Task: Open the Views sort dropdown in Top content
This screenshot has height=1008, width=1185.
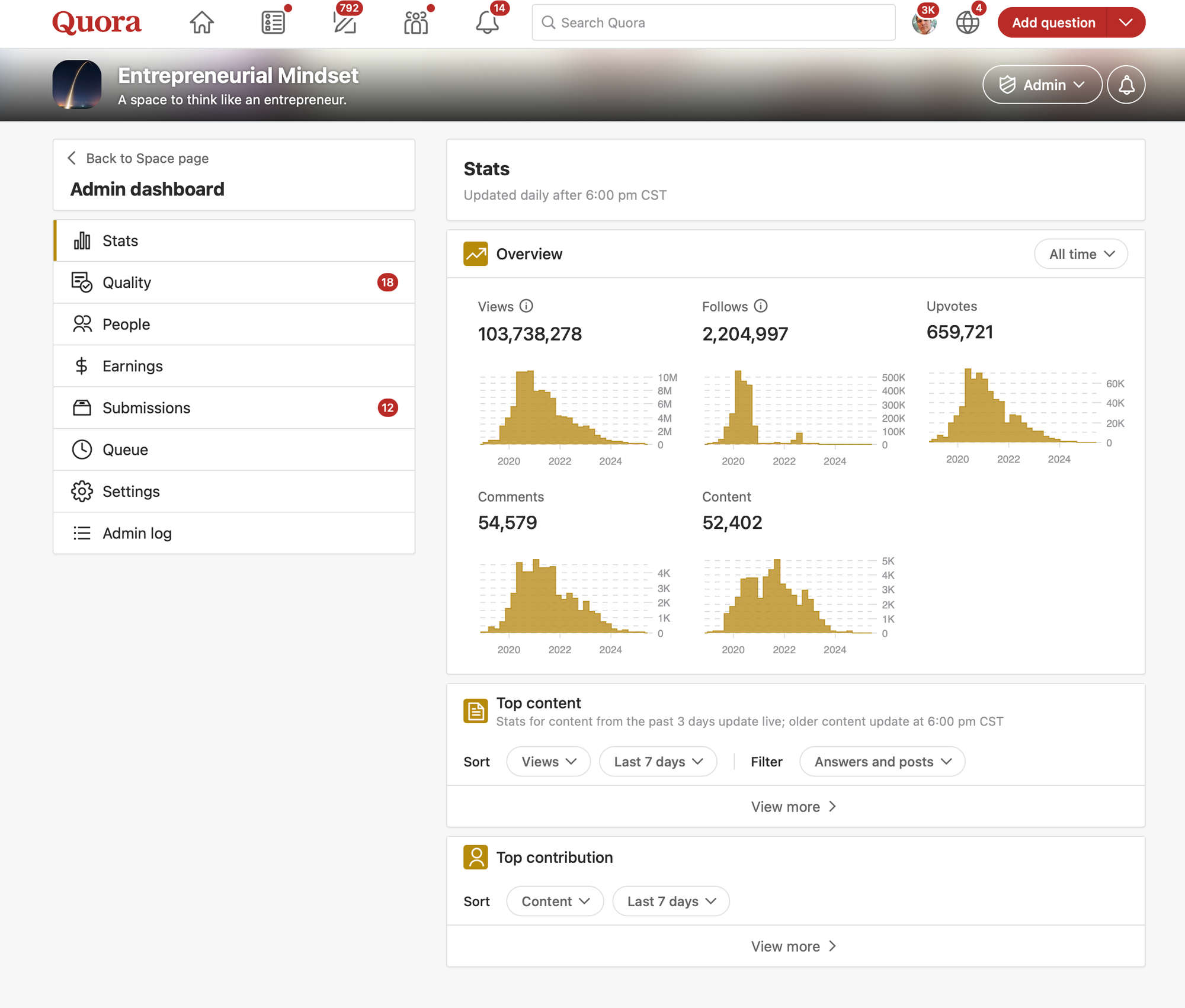Action: point(548,762)
